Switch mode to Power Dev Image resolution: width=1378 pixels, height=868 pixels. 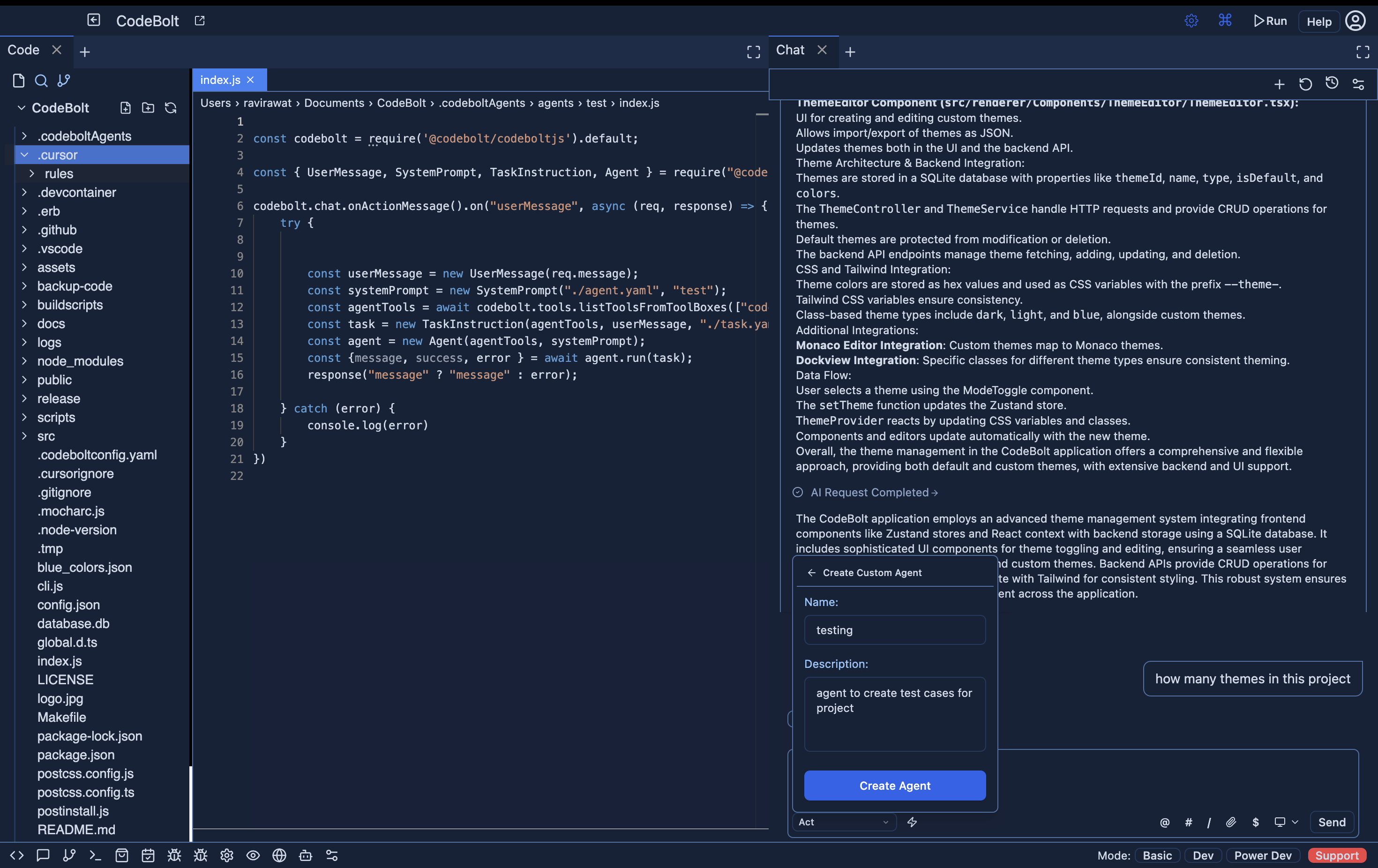point(1262,855)
